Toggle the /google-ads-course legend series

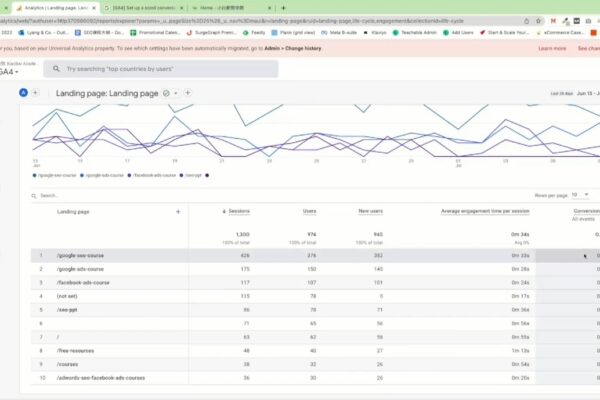tap(102, 175)
